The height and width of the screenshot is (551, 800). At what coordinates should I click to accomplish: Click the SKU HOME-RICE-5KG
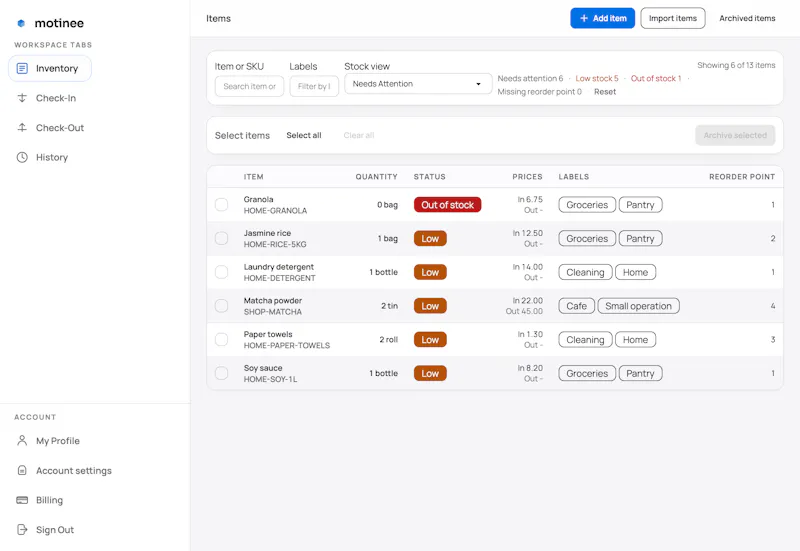click(275, 244)
